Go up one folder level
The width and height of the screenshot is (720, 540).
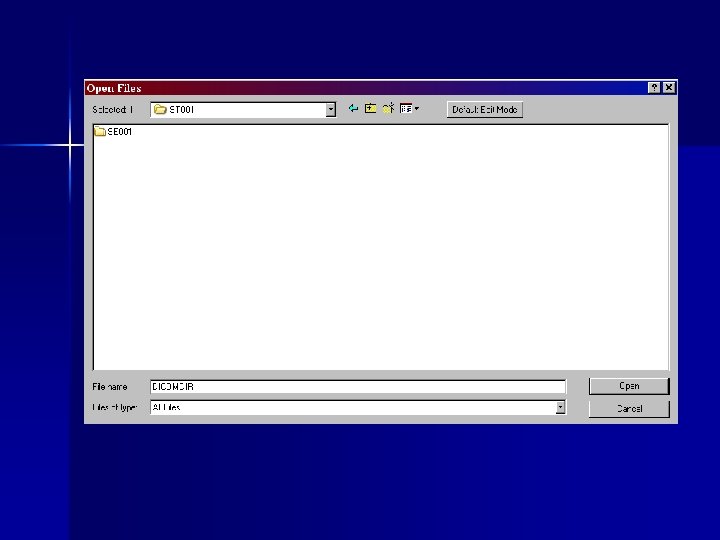[x=371, y=109]
